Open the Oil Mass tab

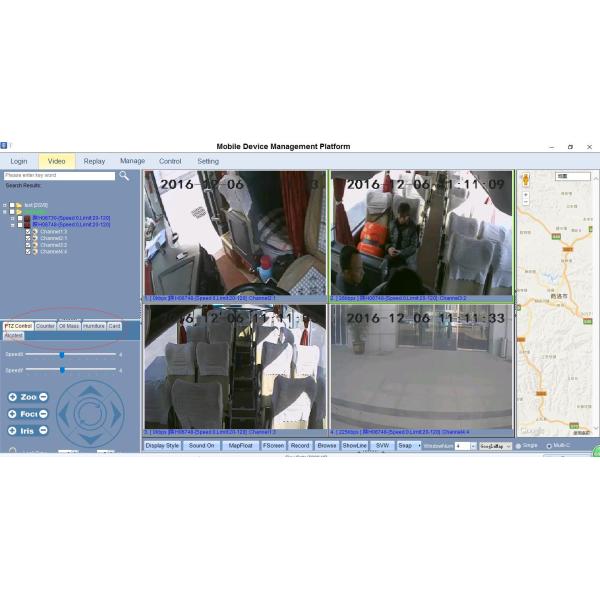[x=69, y=326]
